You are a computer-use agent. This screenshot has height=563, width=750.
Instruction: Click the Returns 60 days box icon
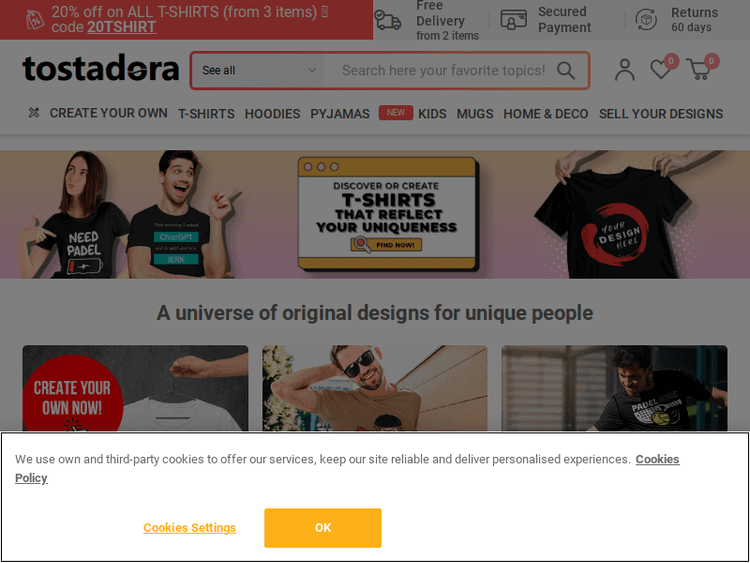tap(646, 20)
